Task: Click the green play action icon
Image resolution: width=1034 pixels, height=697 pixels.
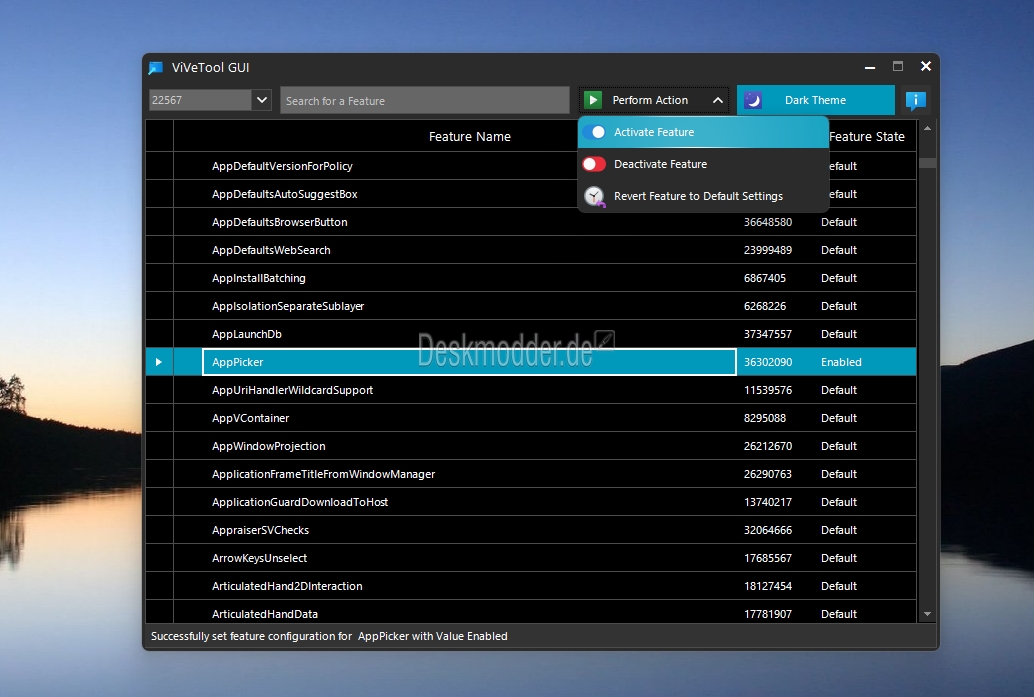Action: pos(593,100)
